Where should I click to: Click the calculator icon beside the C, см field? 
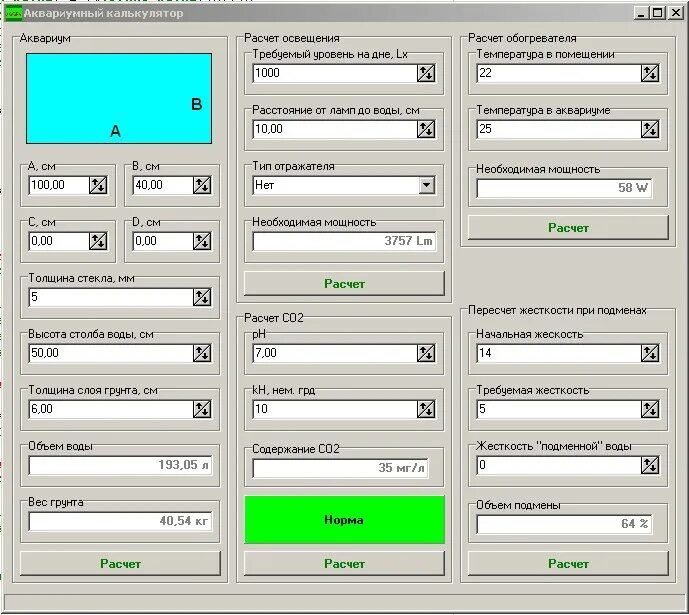(x=98, y=241)
